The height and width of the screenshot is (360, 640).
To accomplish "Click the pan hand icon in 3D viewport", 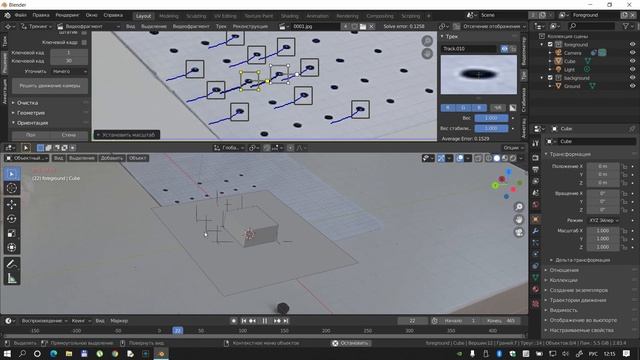I will click(519, 220).
